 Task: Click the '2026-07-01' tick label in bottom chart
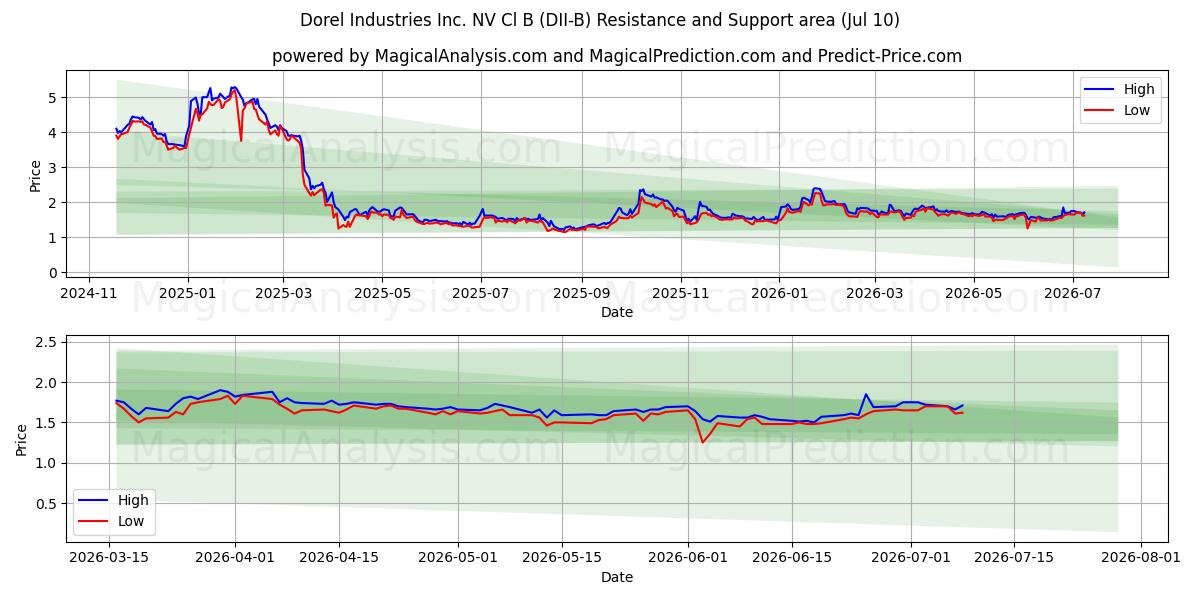tap(911, 558)
